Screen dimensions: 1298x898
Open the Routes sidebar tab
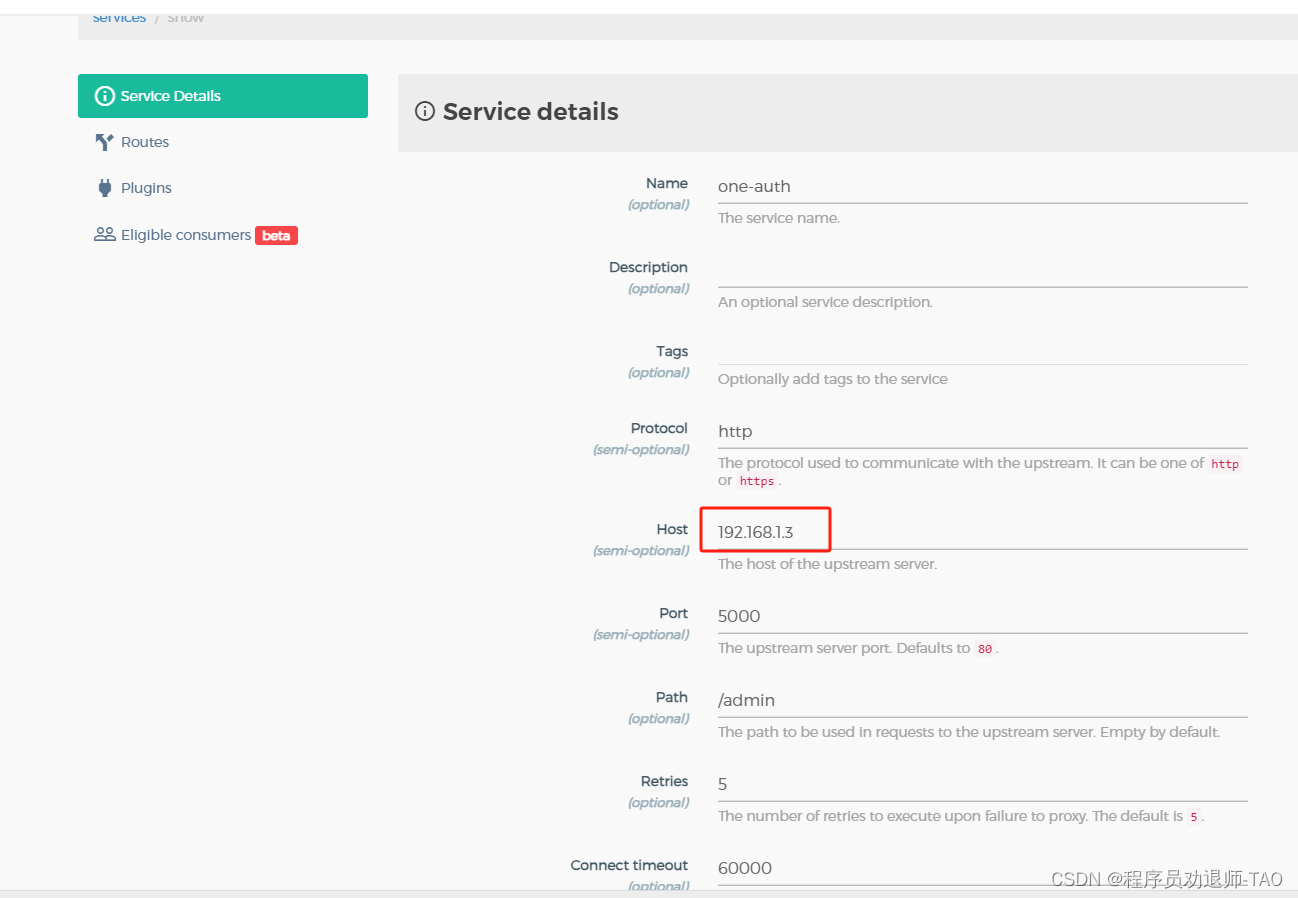(223, 142)
